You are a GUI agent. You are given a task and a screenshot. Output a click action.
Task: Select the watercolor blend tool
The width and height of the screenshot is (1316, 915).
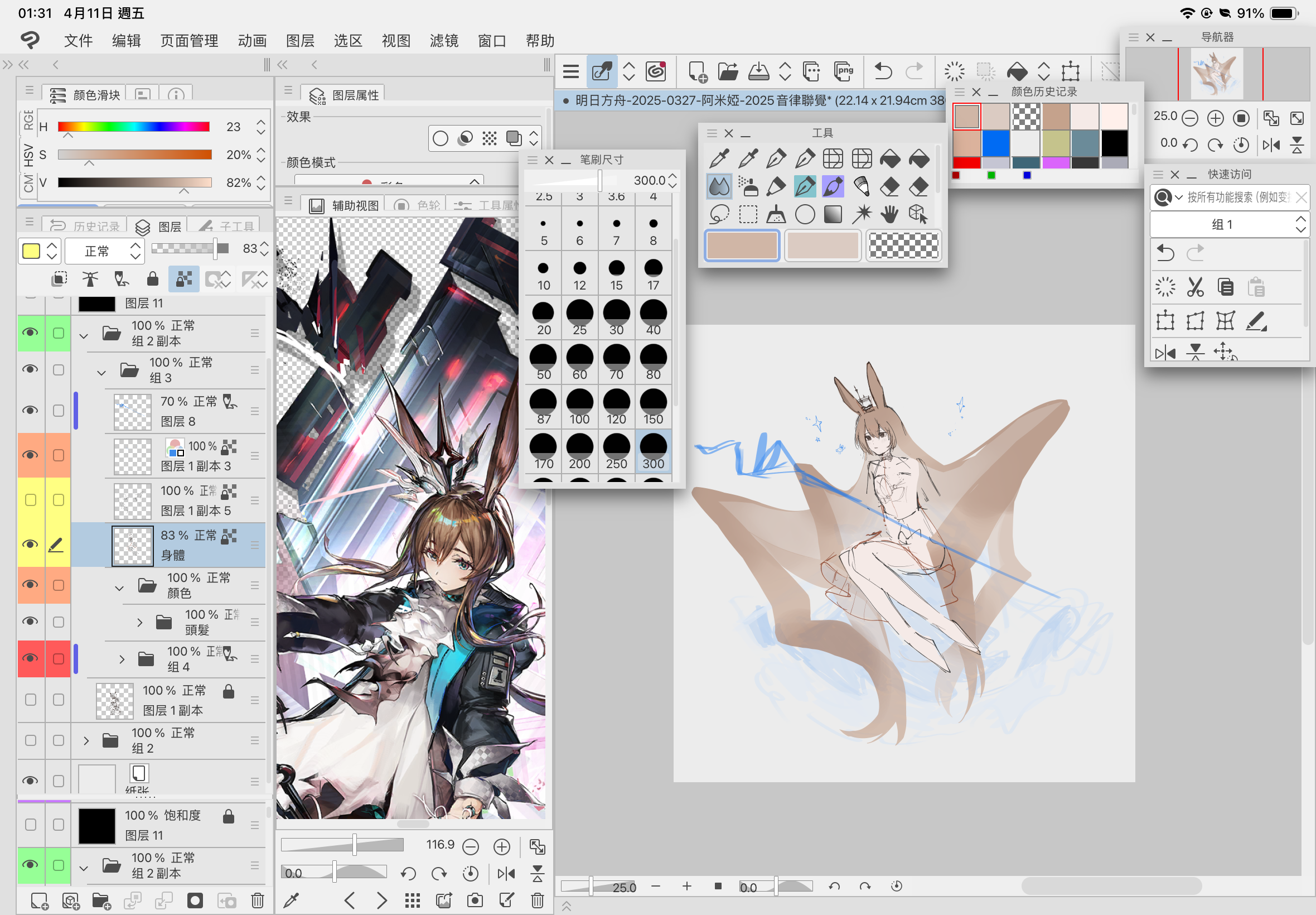point(719,186)
